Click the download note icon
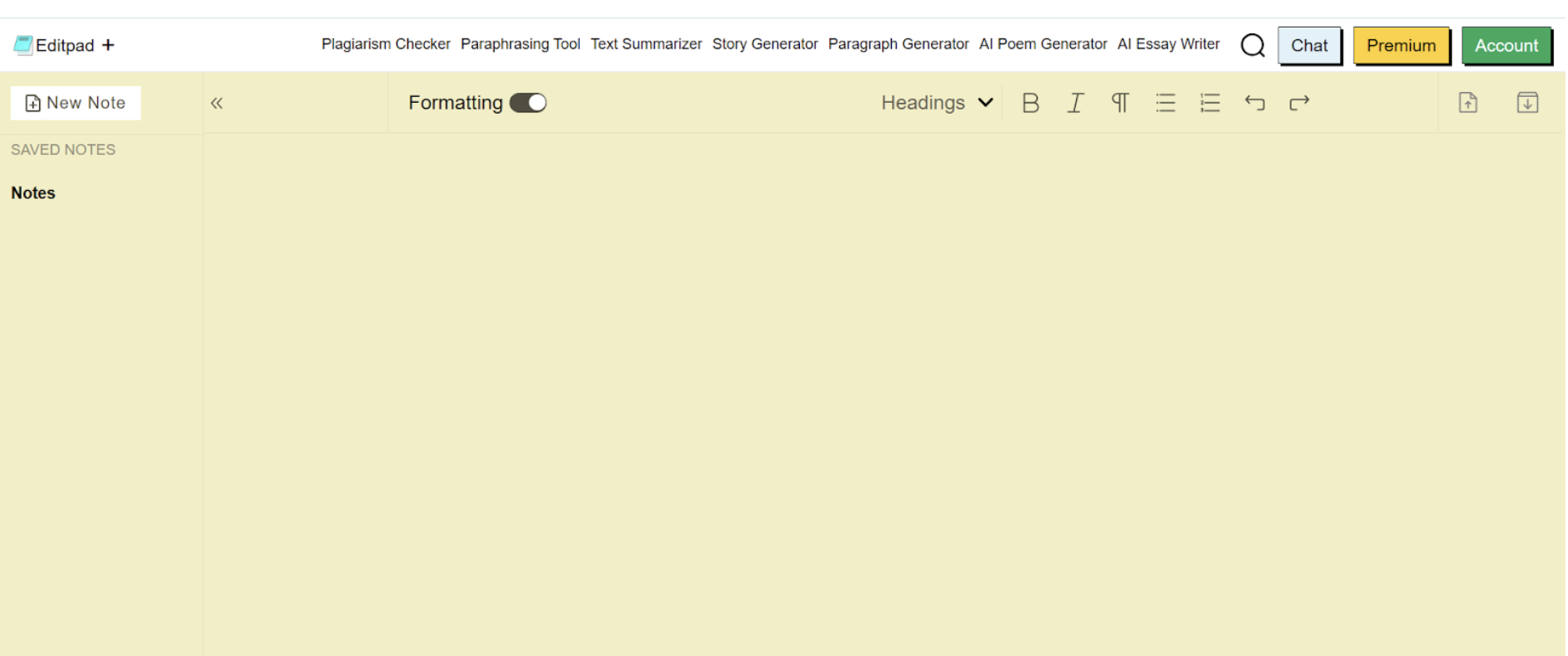This screenshot has width=1568, height=656. (1527, 103)
